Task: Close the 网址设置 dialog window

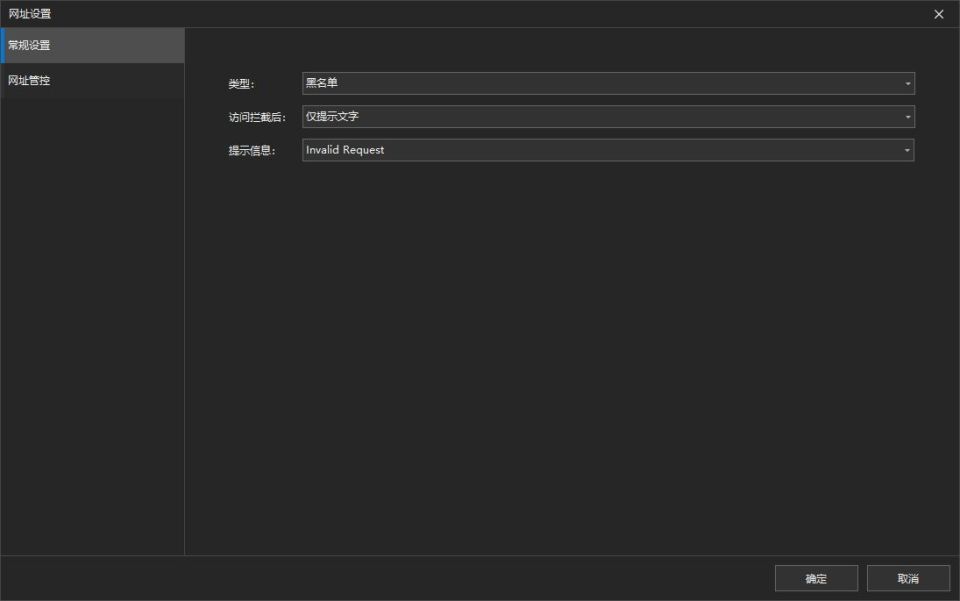Action: coord(939,14)
